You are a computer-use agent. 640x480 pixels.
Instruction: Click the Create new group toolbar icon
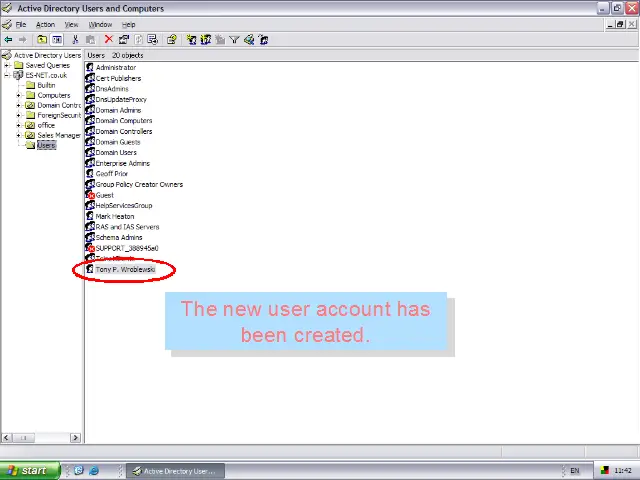coord(206,40)
